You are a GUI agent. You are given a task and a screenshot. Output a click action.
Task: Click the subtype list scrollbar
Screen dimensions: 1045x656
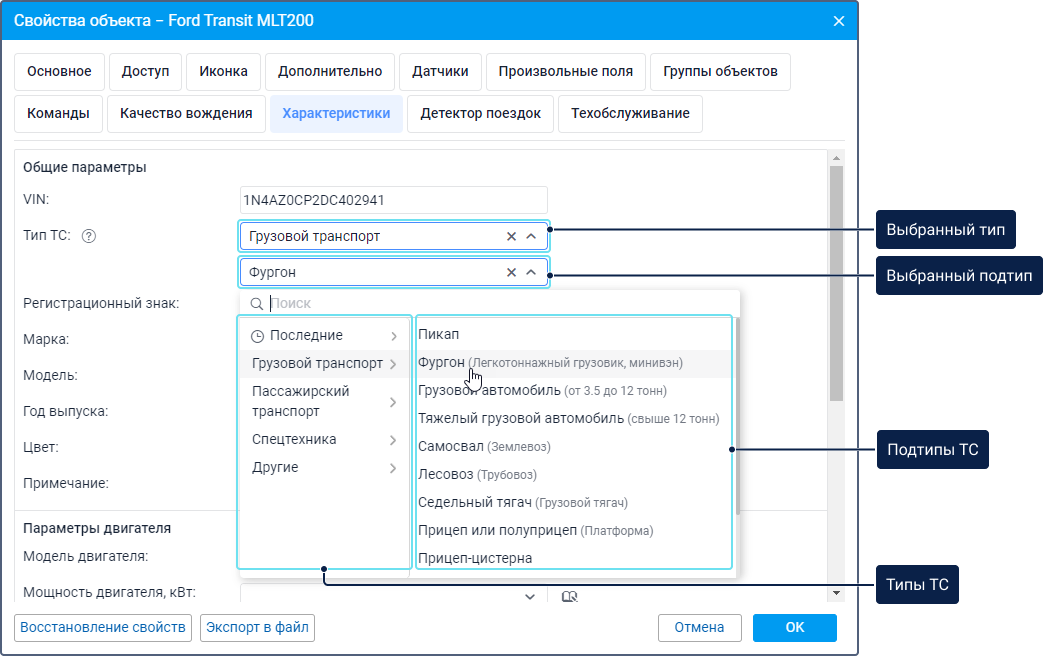coord(738,417)
